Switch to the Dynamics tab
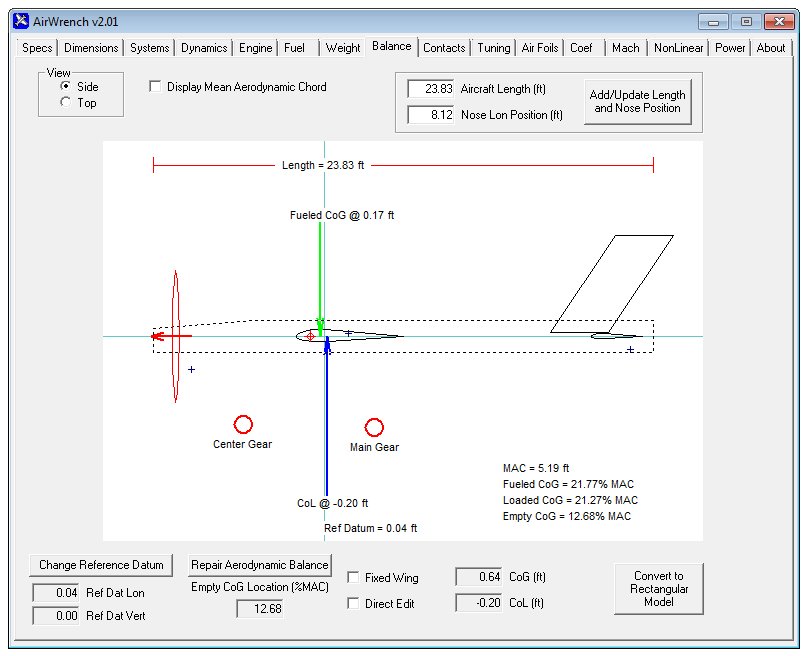The width and height of the screenshot is (807, 656). click(203, 47)
